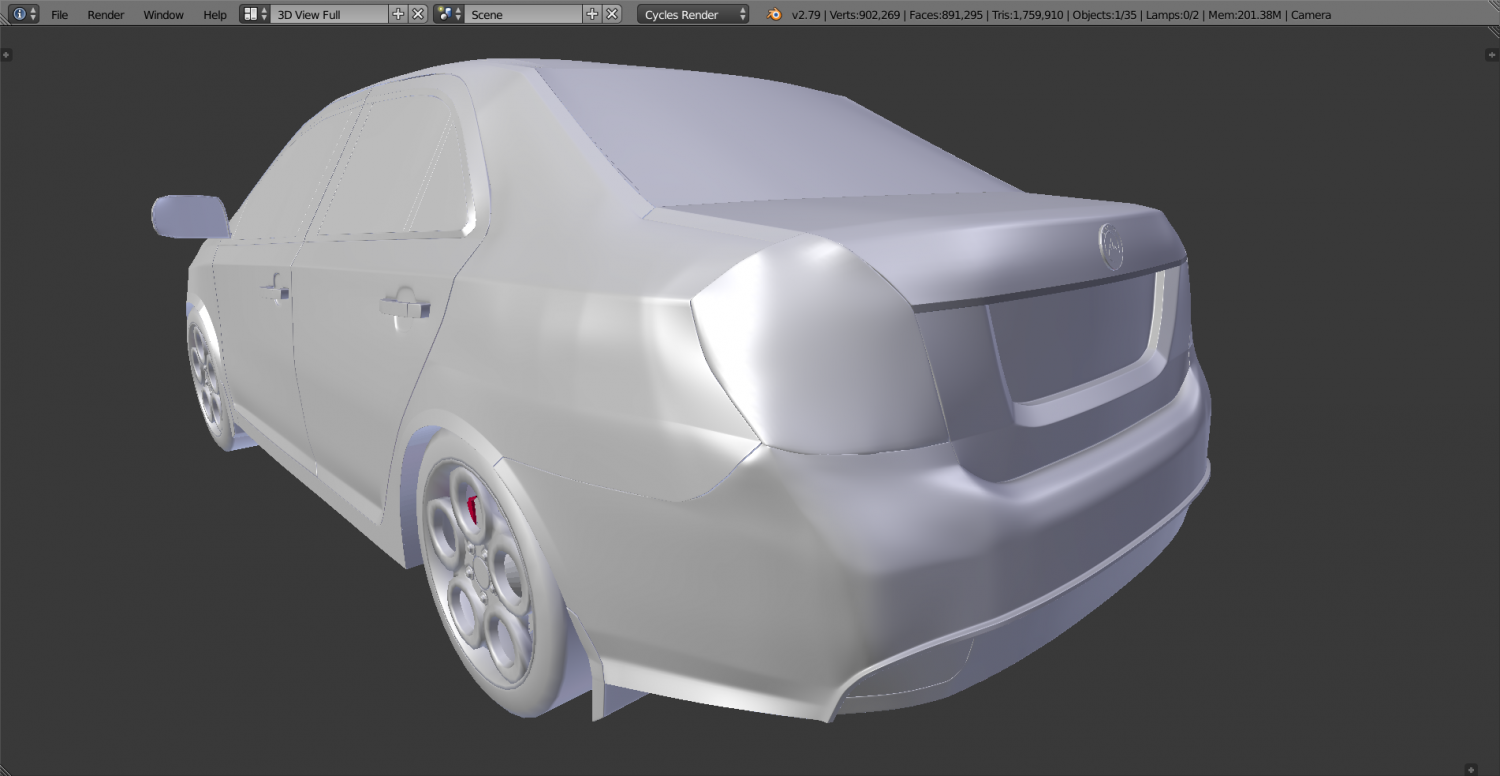Delete the active scene
Image resolution: width=1500 pixels, height=776 pixels.
612,15
